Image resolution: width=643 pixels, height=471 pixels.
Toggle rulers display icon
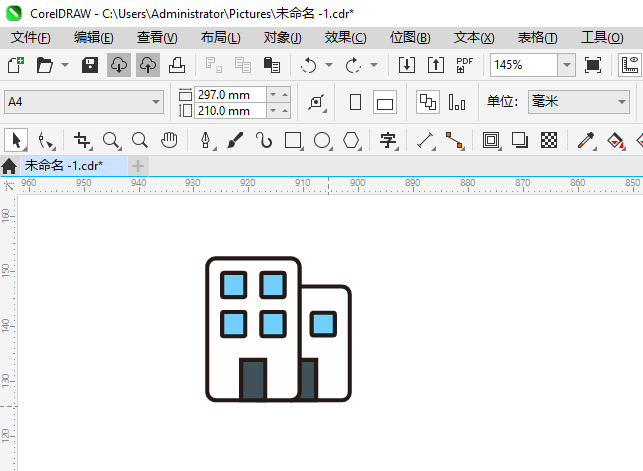630,65
